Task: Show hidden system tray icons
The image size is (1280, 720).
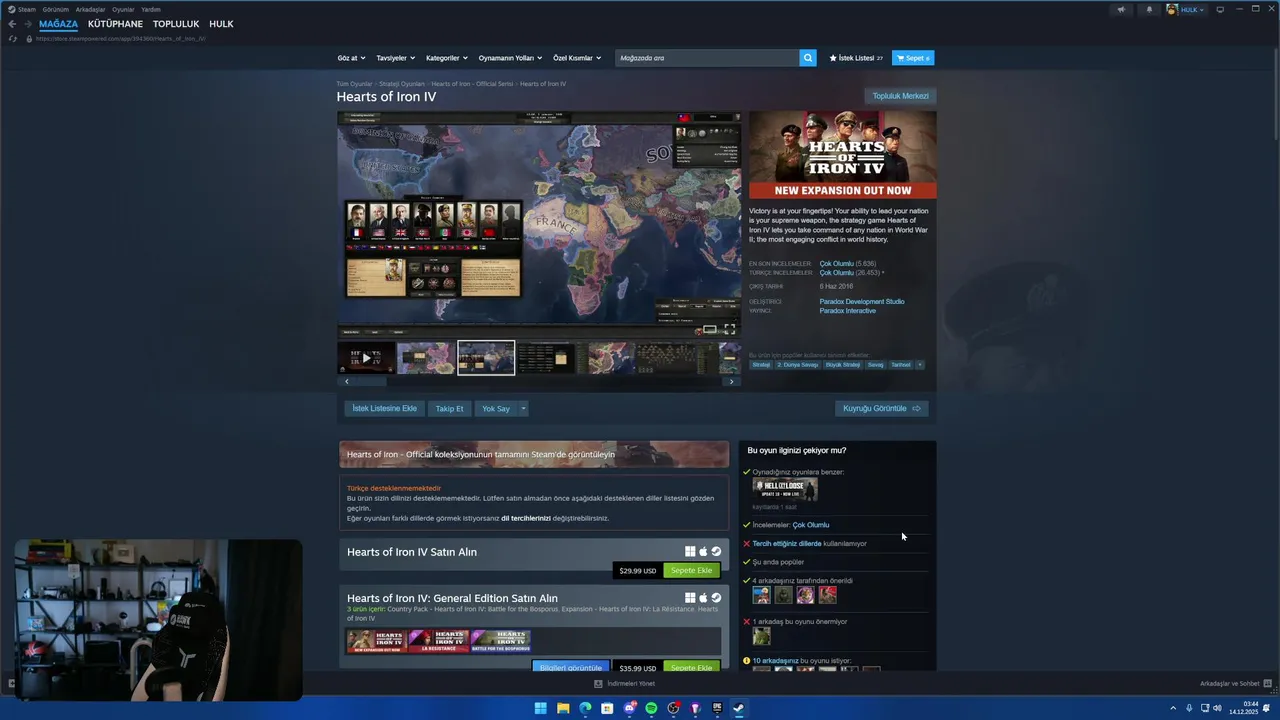Action: pyautogui.click(x=1173, y=708)
